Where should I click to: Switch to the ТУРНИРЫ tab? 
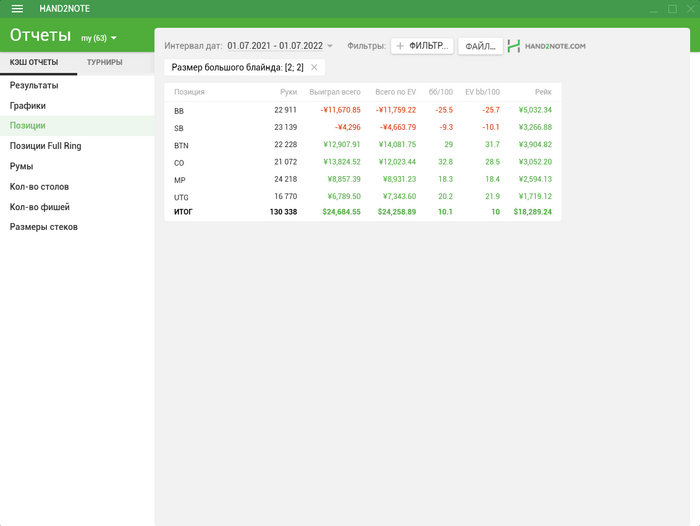[104, 63]
